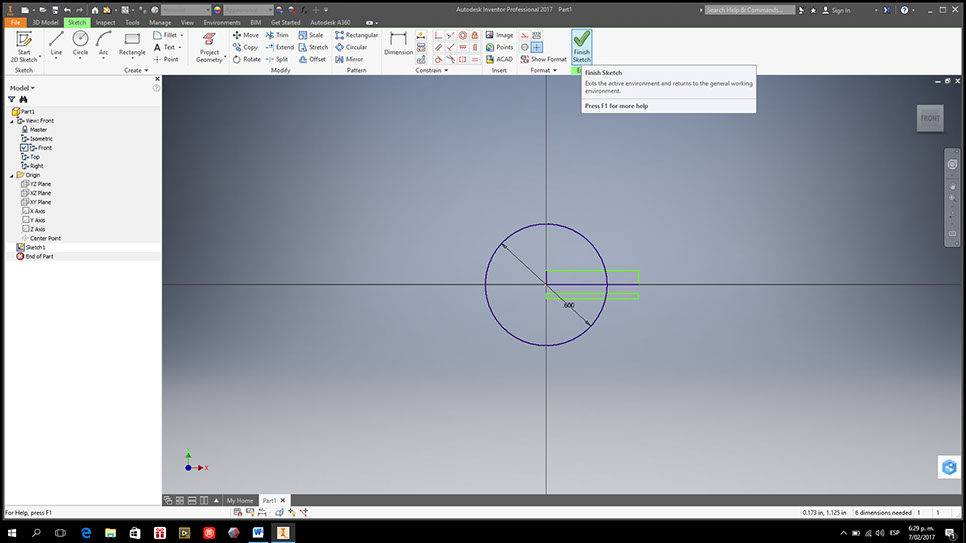Insert an Image into the sketch
This screenshot has width=966, height=543.
click(499, 35)
